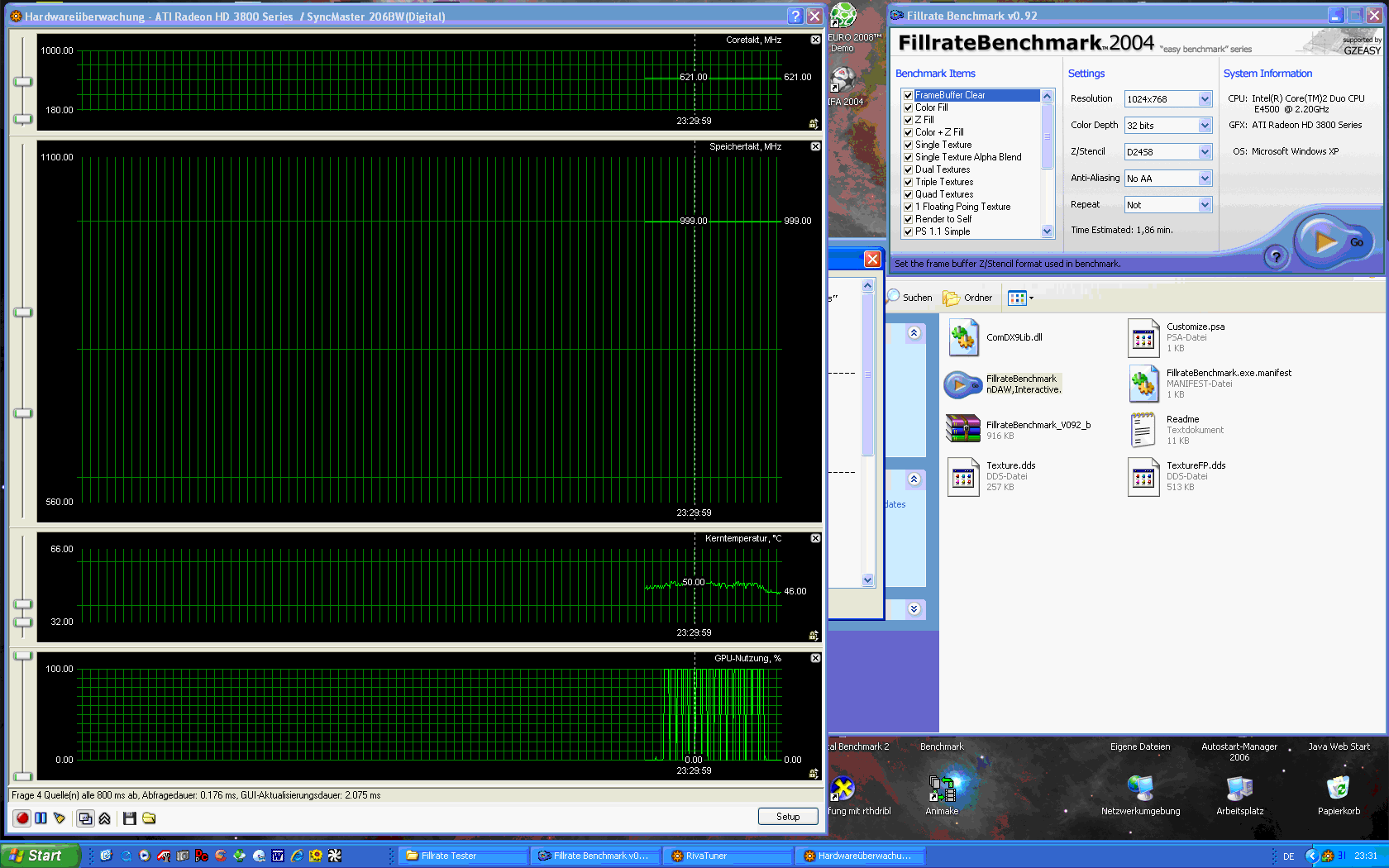Close the Kerntemperatur graph panel
The width and height of the screenshot is (1389, 868).
pos(815,538)
